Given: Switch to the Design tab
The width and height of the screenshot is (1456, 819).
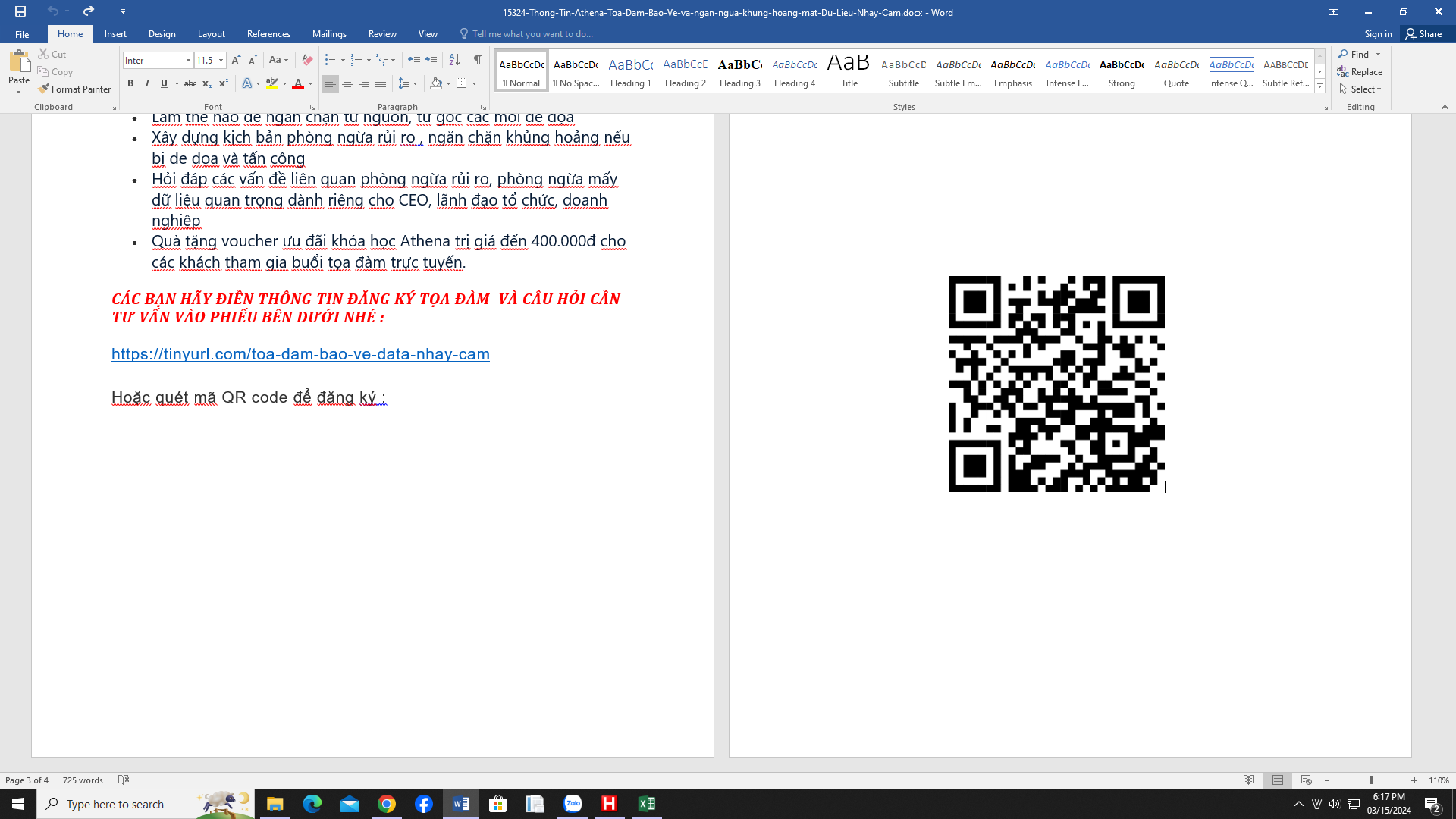Looking at the screenshot, I should (x=162, y=34).
